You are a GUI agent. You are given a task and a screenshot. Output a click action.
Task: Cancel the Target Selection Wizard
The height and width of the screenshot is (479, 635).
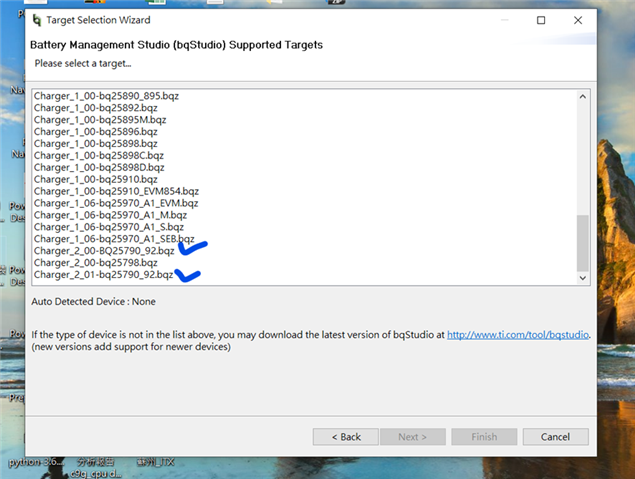(x=556, y=437)
